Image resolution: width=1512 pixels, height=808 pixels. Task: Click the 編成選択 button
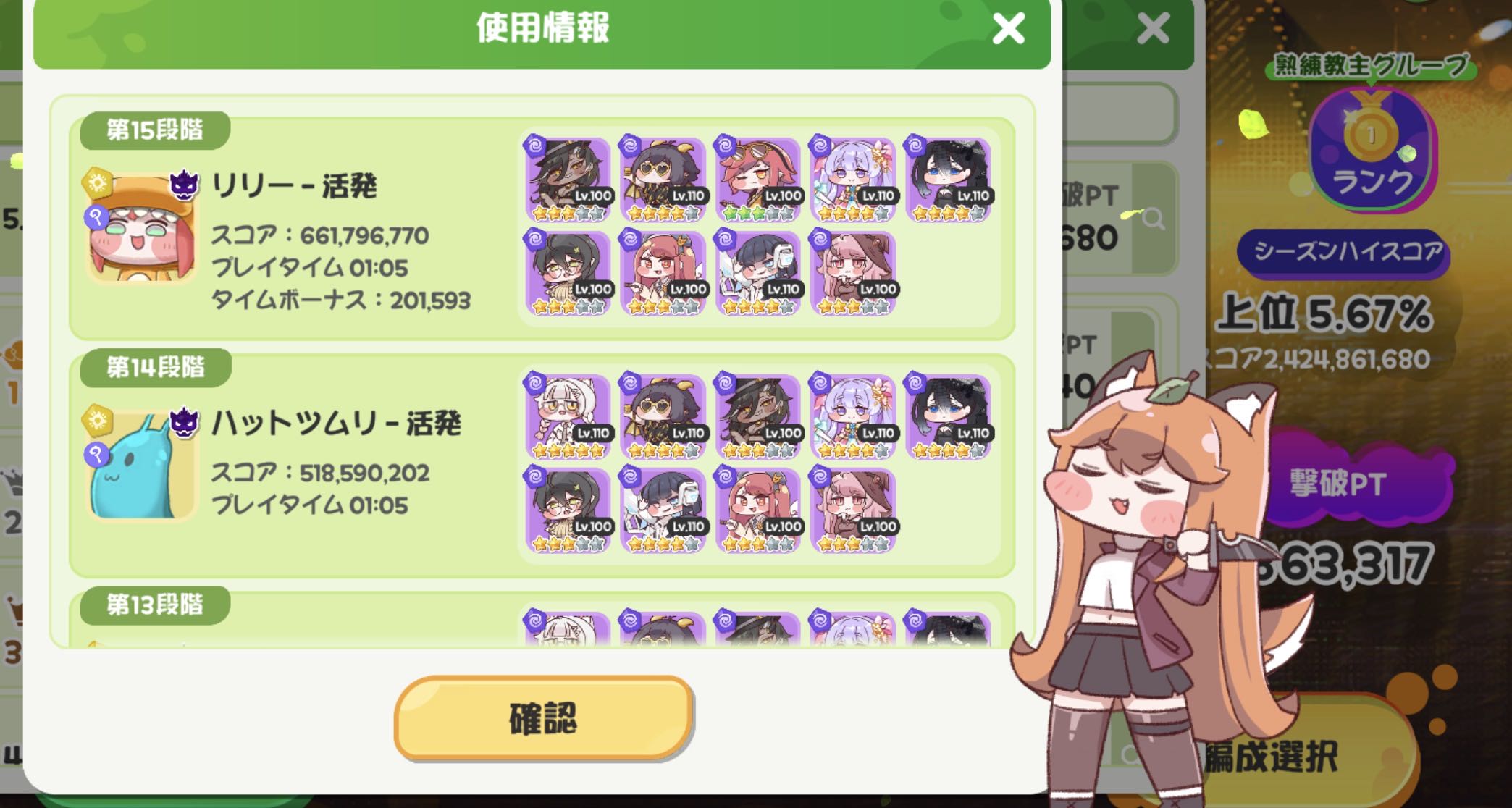[x=1272, y=757]
